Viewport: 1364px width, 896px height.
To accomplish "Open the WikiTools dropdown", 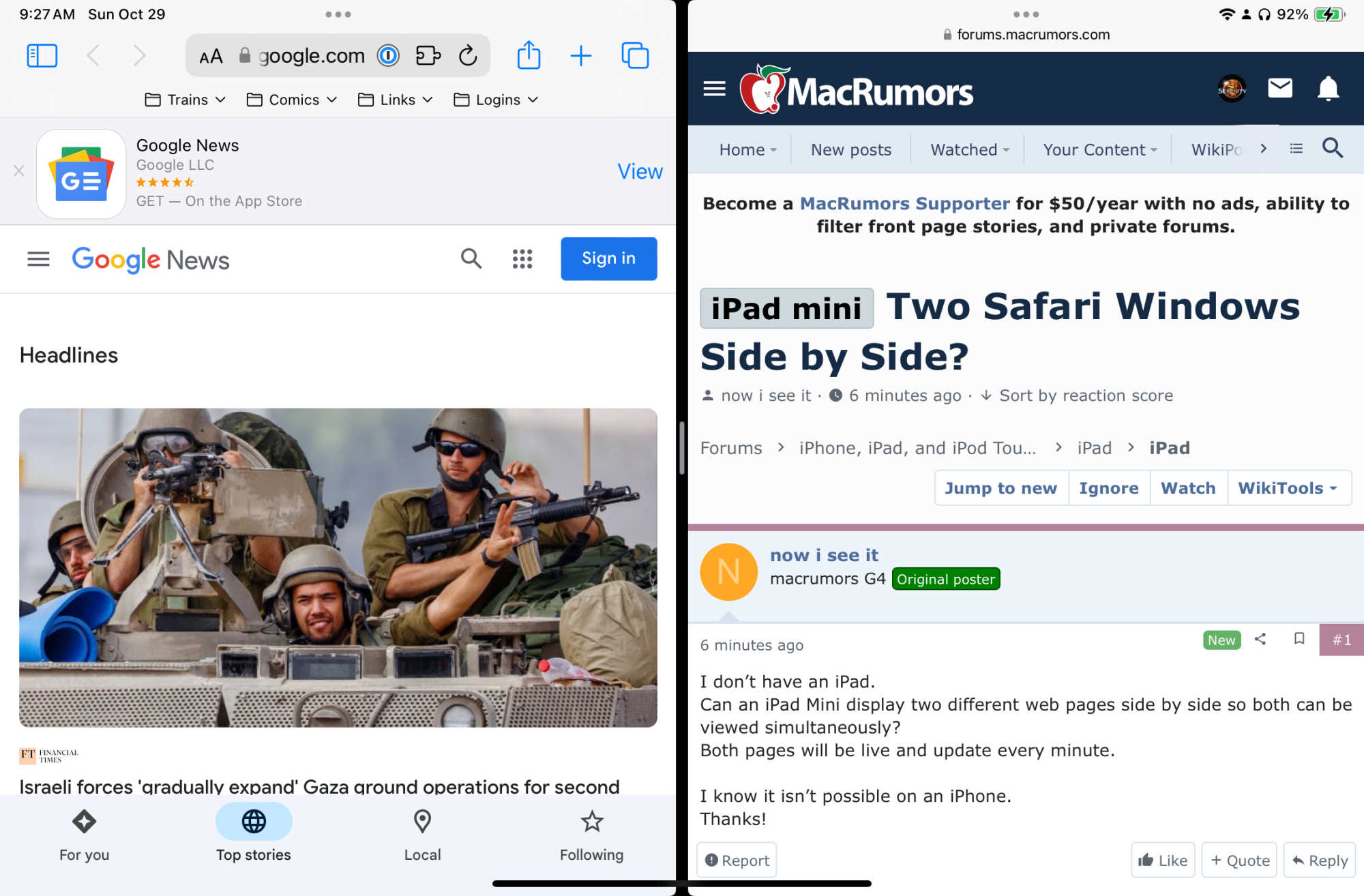I will point(1288,488).
